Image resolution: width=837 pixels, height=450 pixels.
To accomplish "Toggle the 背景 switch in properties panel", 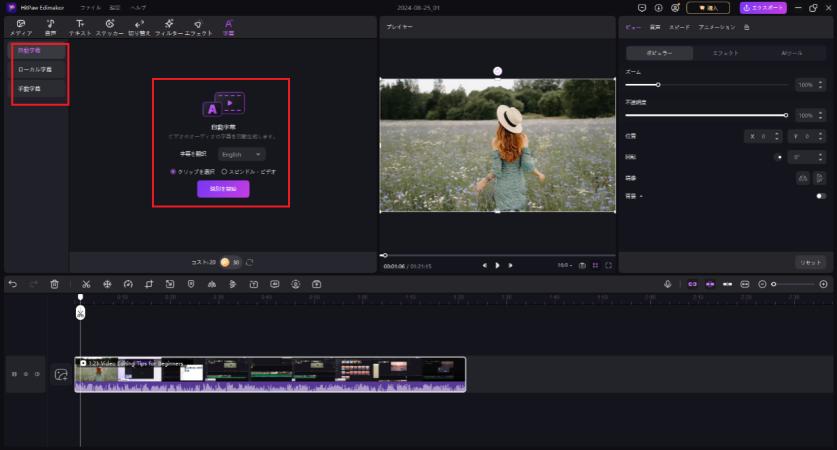I will click(820, 196).
